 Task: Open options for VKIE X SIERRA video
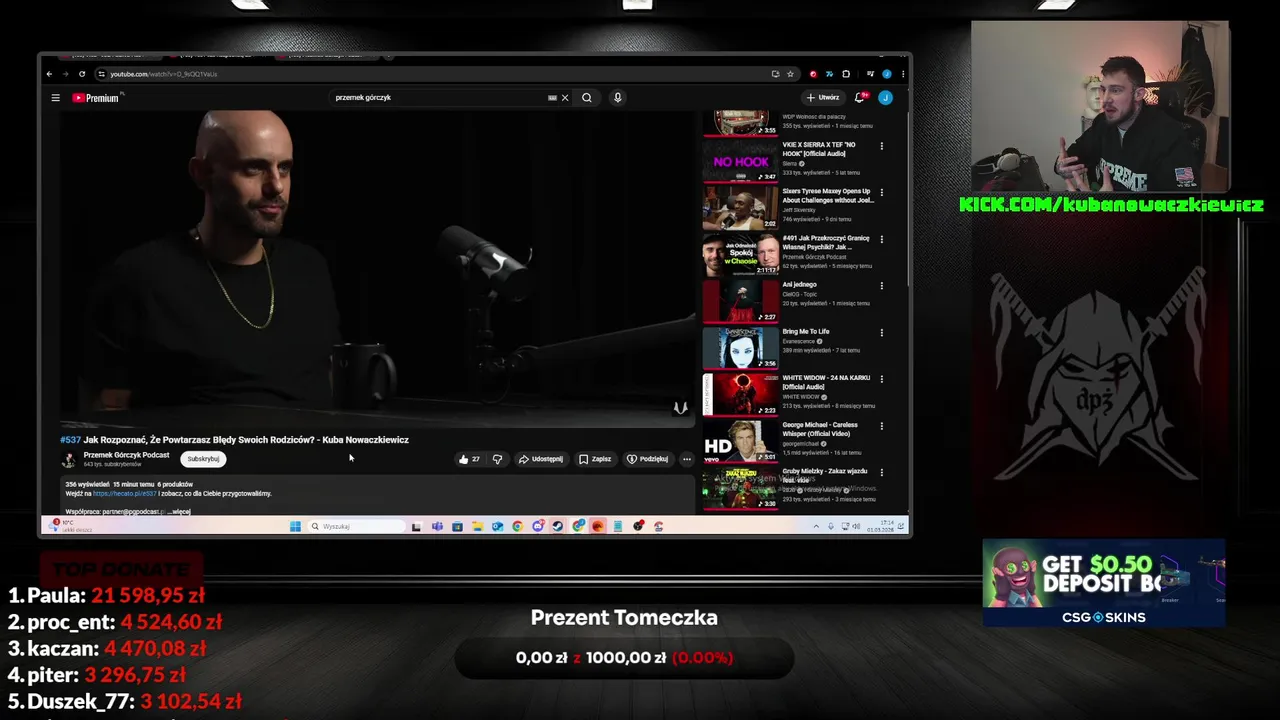(881, 146)
